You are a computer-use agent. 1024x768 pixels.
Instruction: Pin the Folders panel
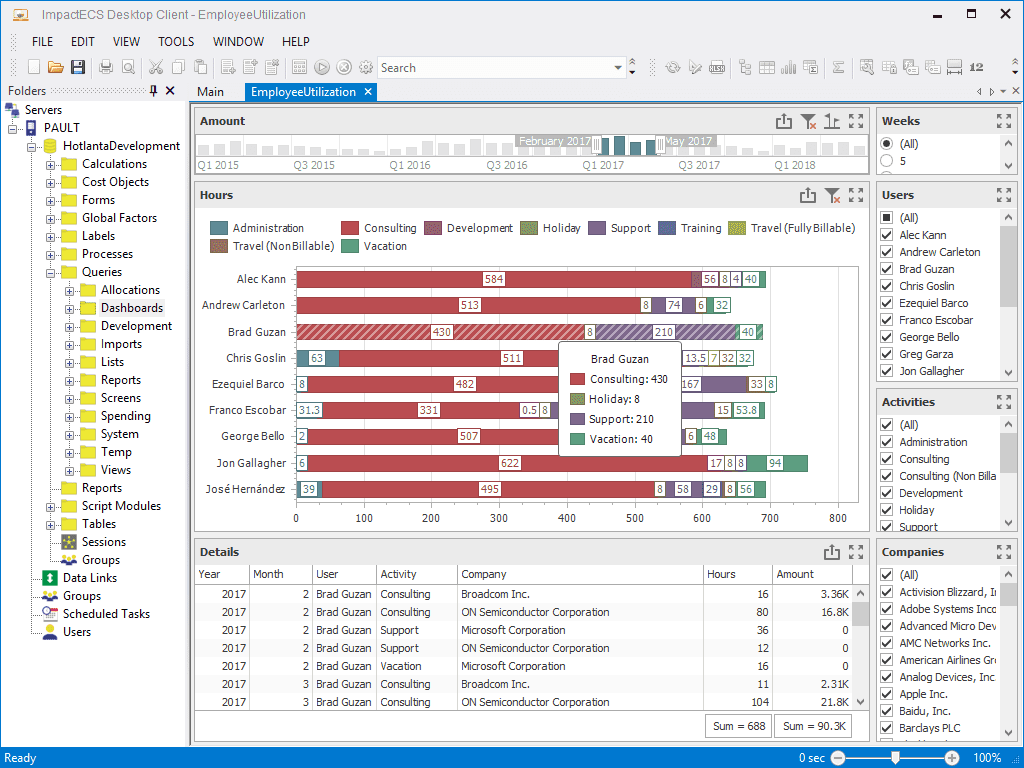coord(153,91)
